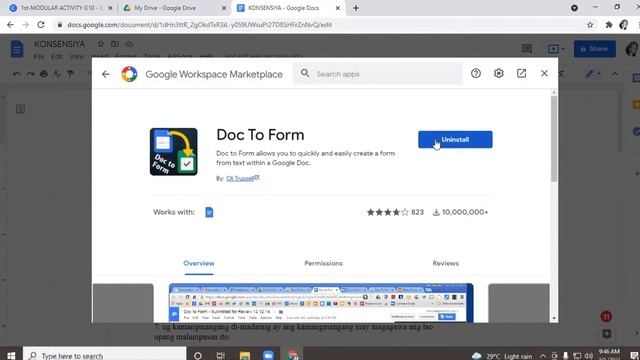This screenshot has height=360, width=640.
Task: Open the Chrome profile avatar
Action: 624,24
